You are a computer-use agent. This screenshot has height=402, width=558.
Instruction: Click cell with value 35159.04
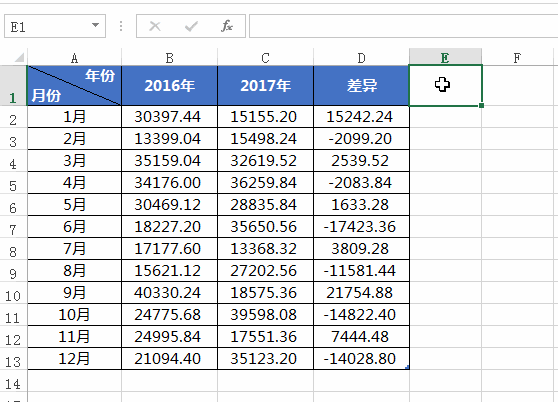(x=169, y=161)
